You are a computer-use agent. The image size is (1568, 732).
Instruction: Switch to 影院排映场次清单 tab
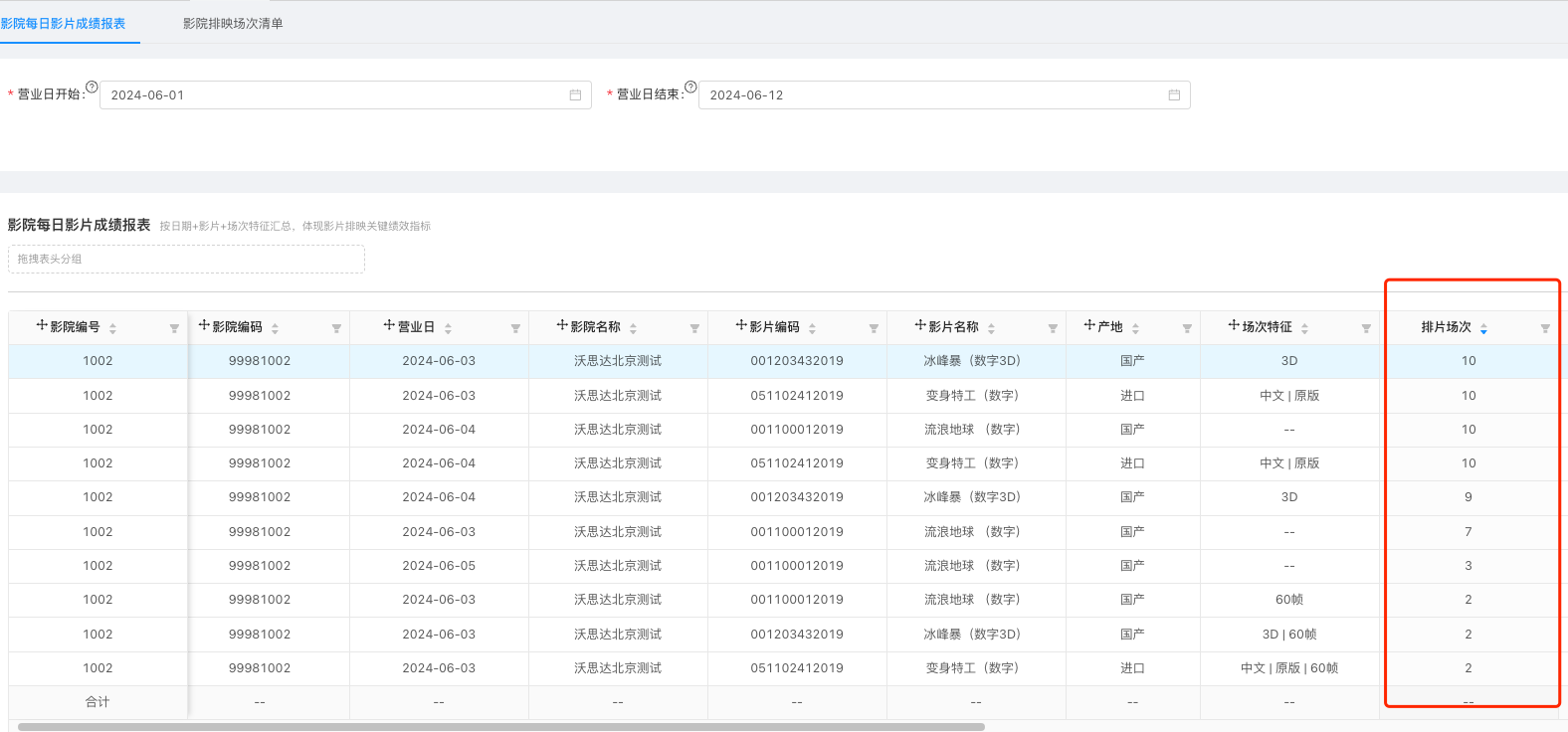(233, 23)
